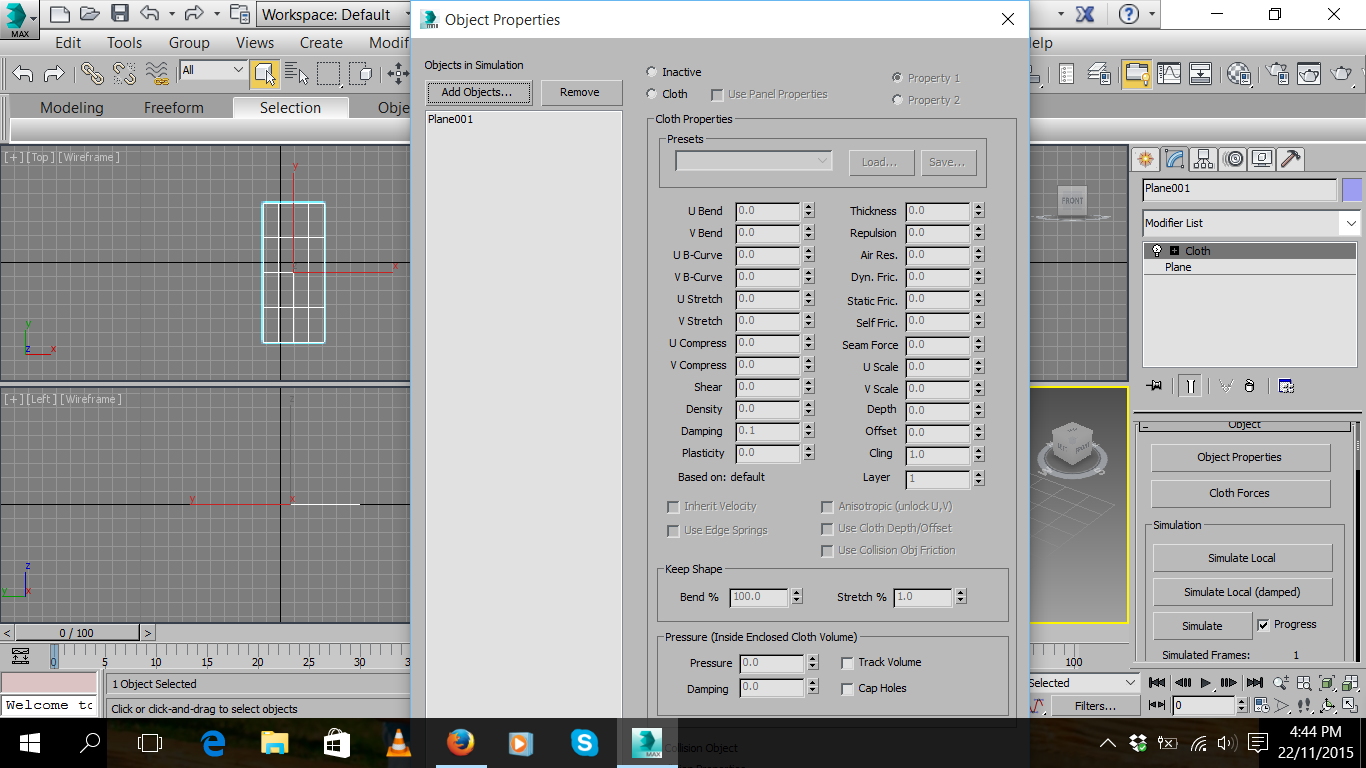Open the Modifier List dropdown
1366x768 pixels.
1252,223
